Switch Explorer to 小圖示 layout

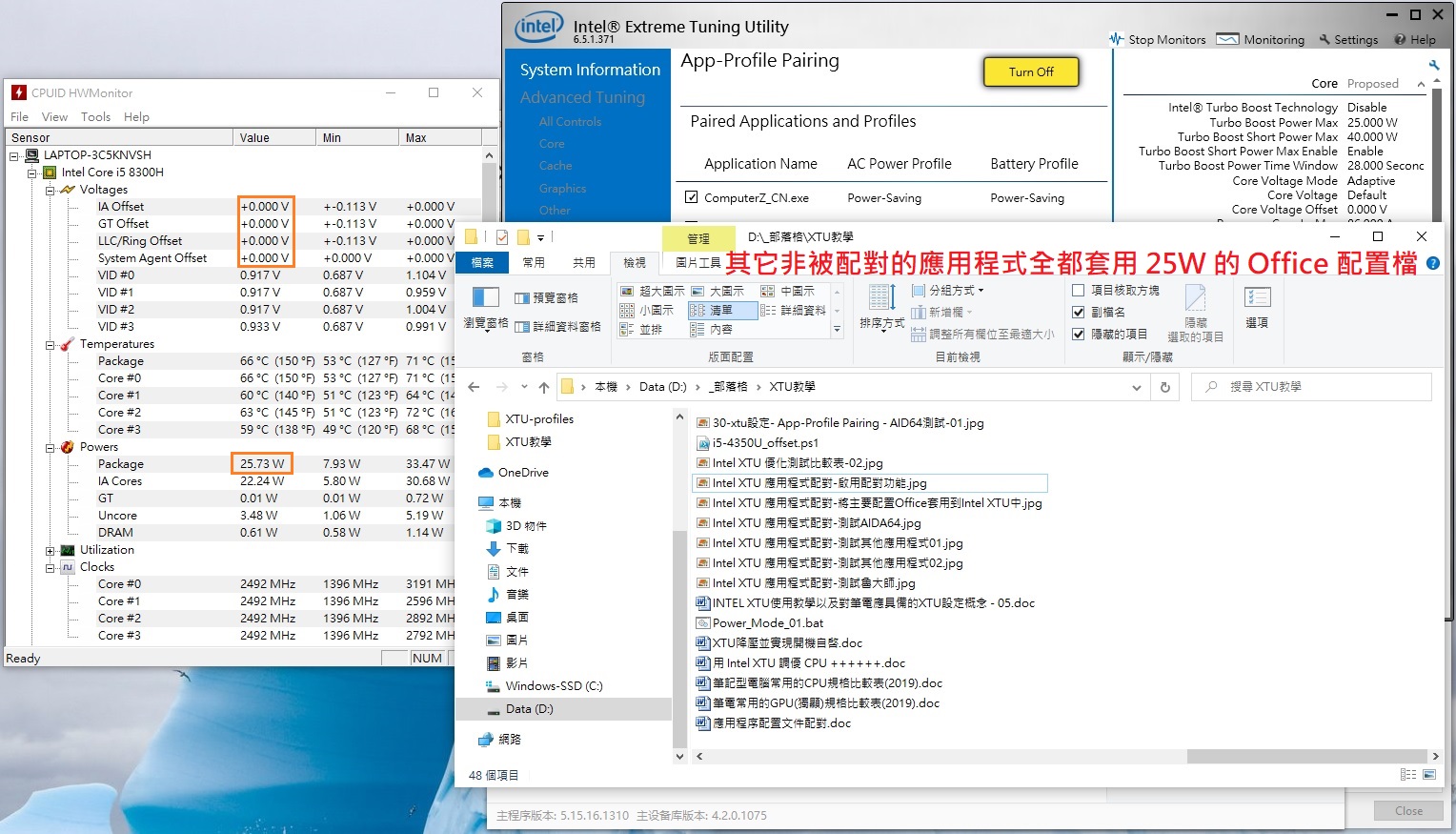(x=647, y=311)
